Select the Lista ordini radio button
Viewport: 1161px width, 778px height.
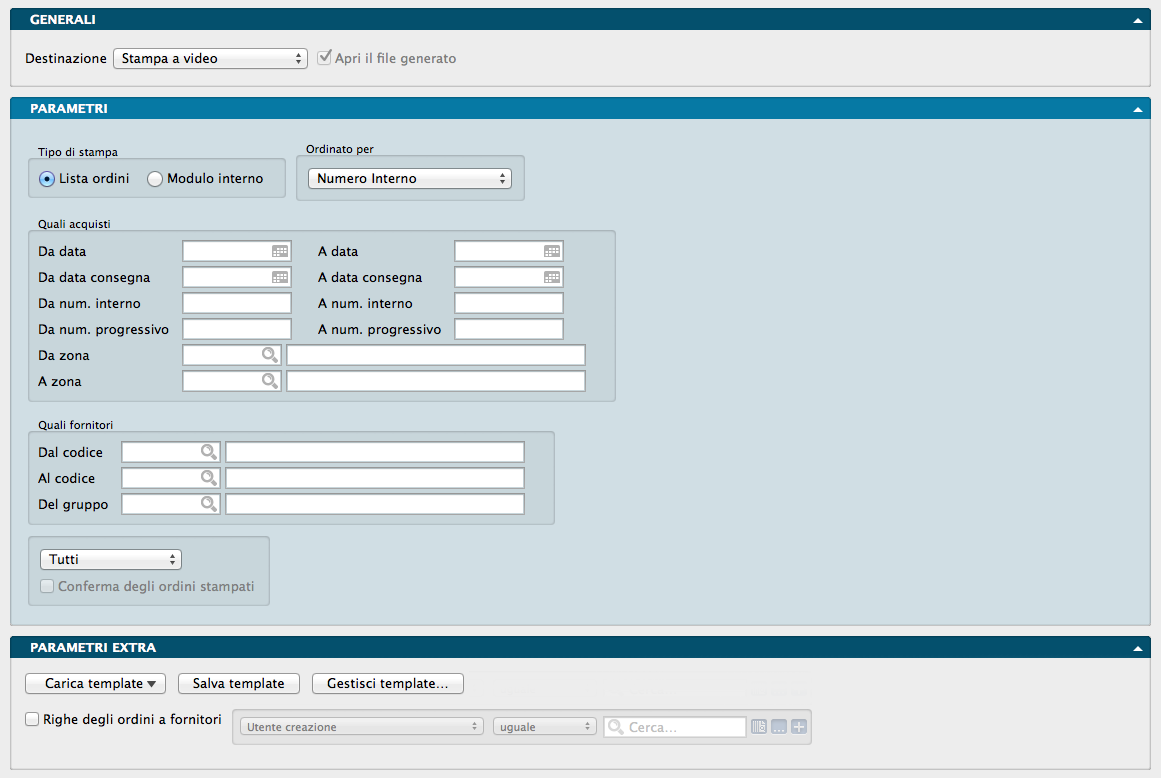point(46,179)
